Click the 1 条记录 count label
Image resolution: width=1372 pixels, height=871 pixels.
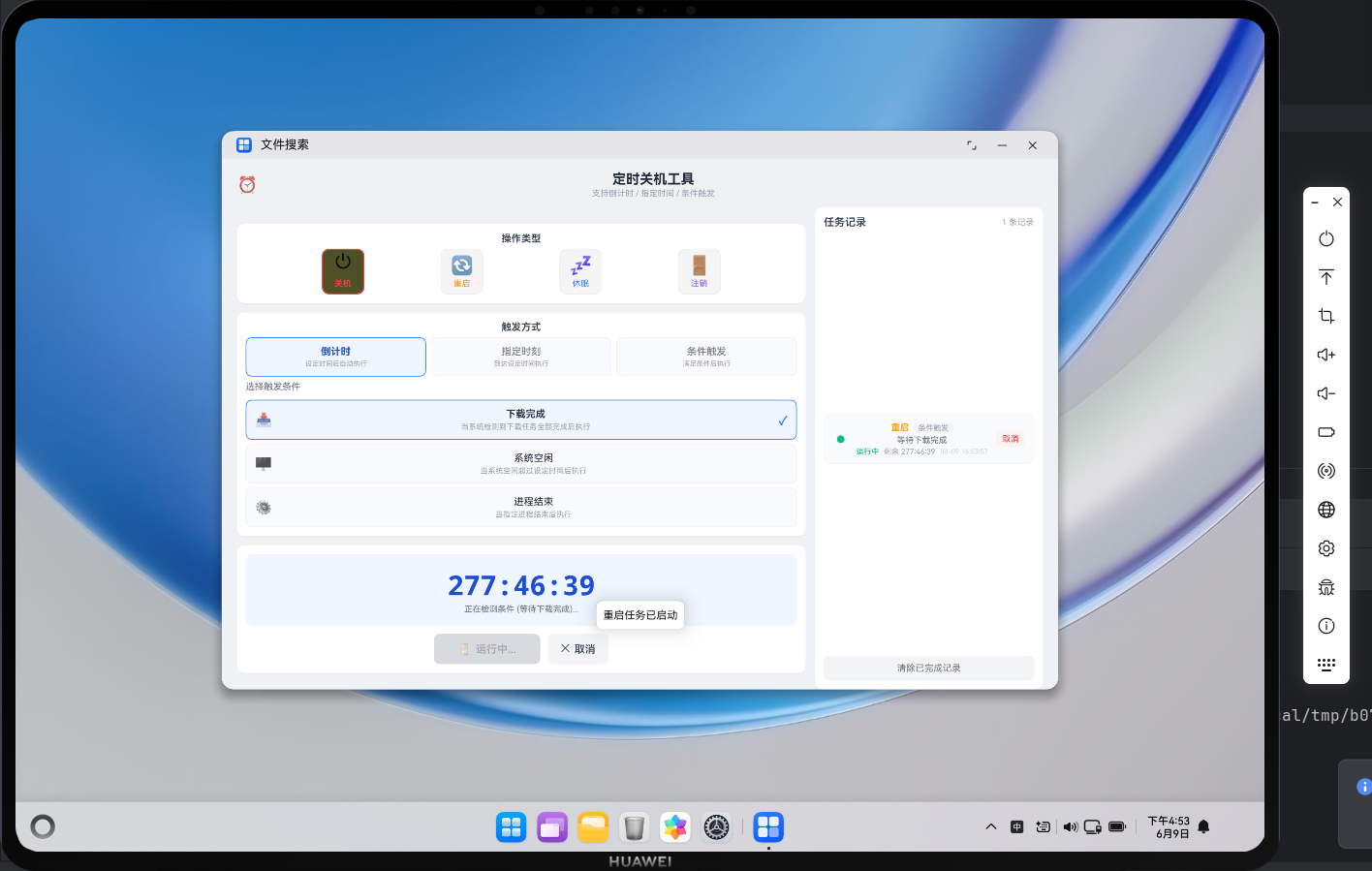(1017, 222)
